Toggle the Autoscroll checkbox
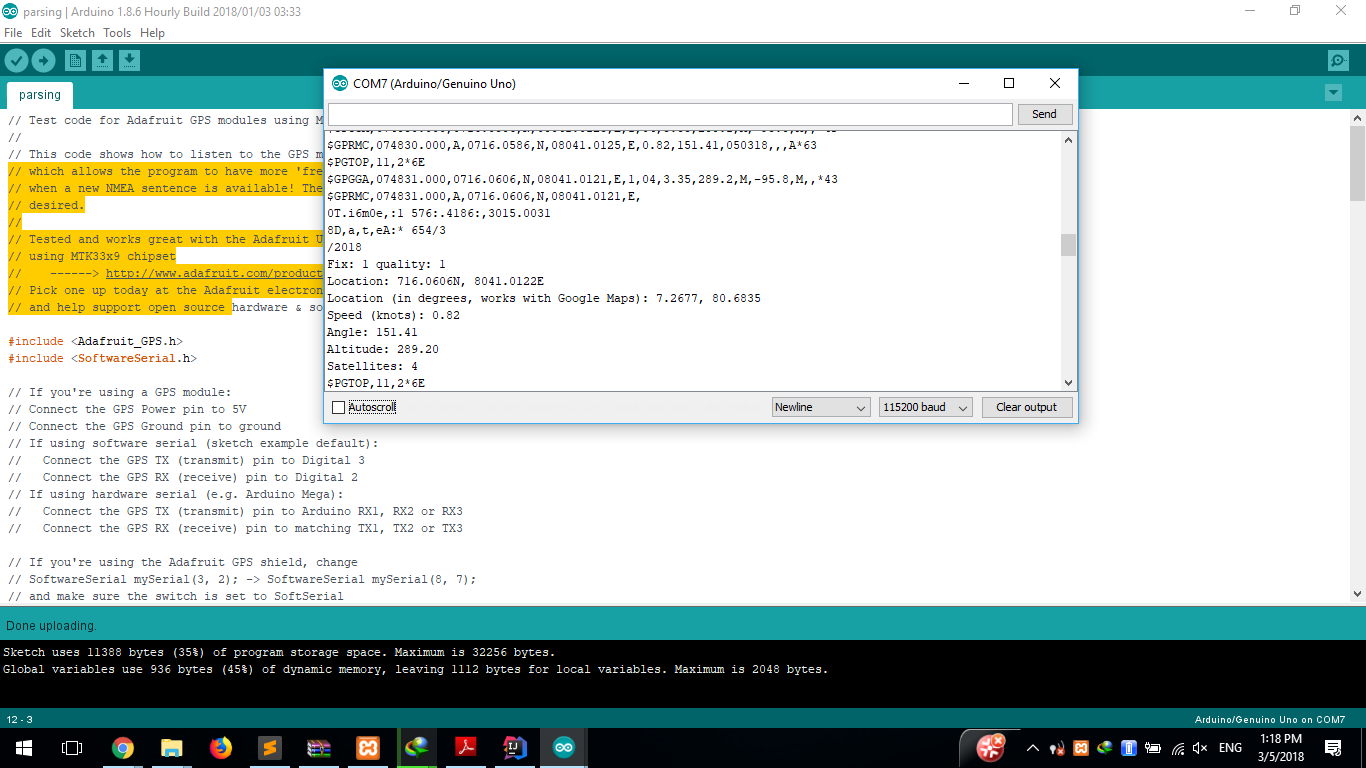The image size is (1366, 768). tap(338, 408)
